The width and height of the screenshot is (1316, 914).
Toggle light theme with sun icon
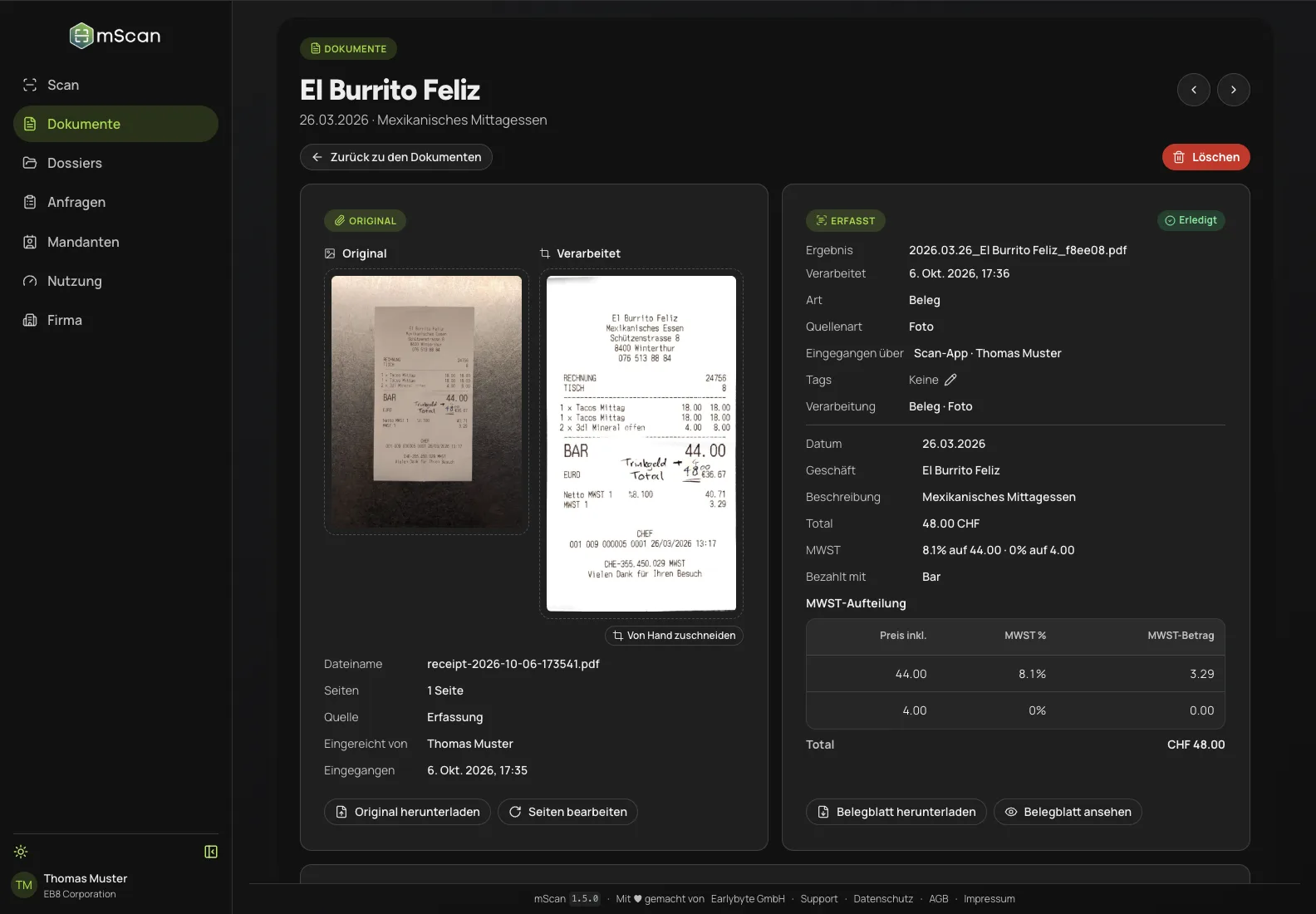coord(21,852)
